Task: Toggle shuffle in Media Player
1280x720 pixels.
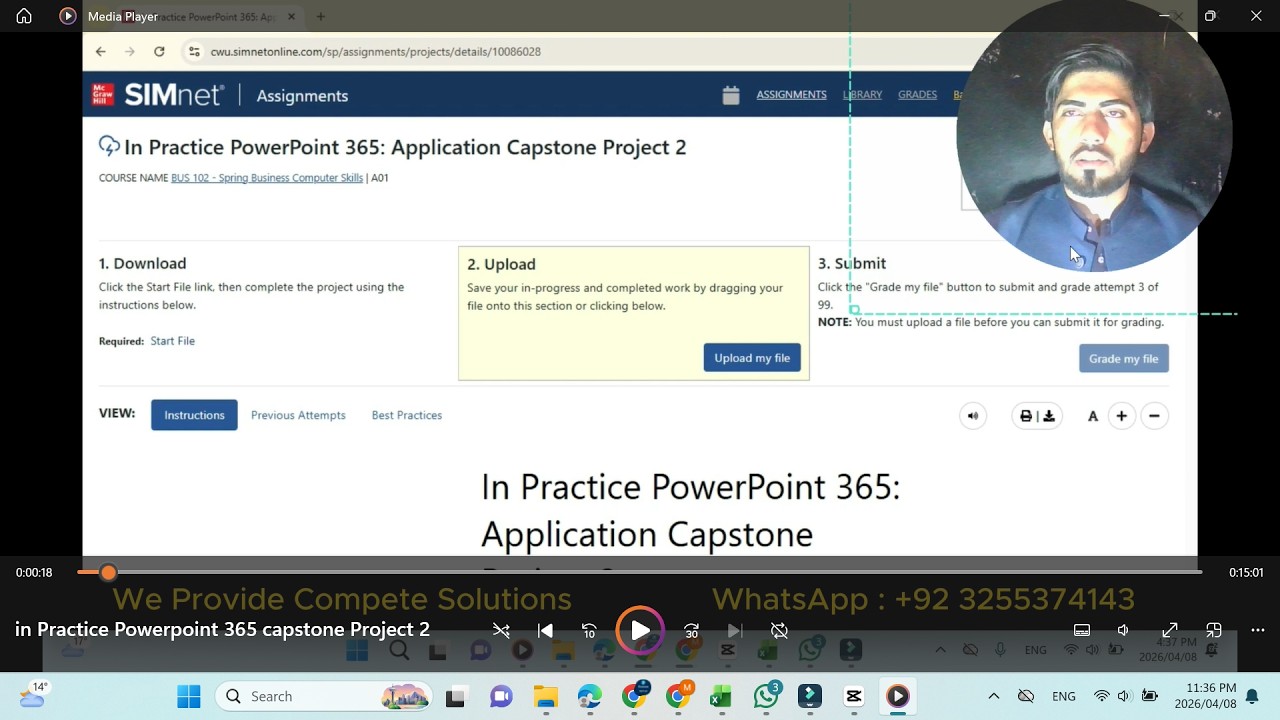Action: [x=501, y=631]
